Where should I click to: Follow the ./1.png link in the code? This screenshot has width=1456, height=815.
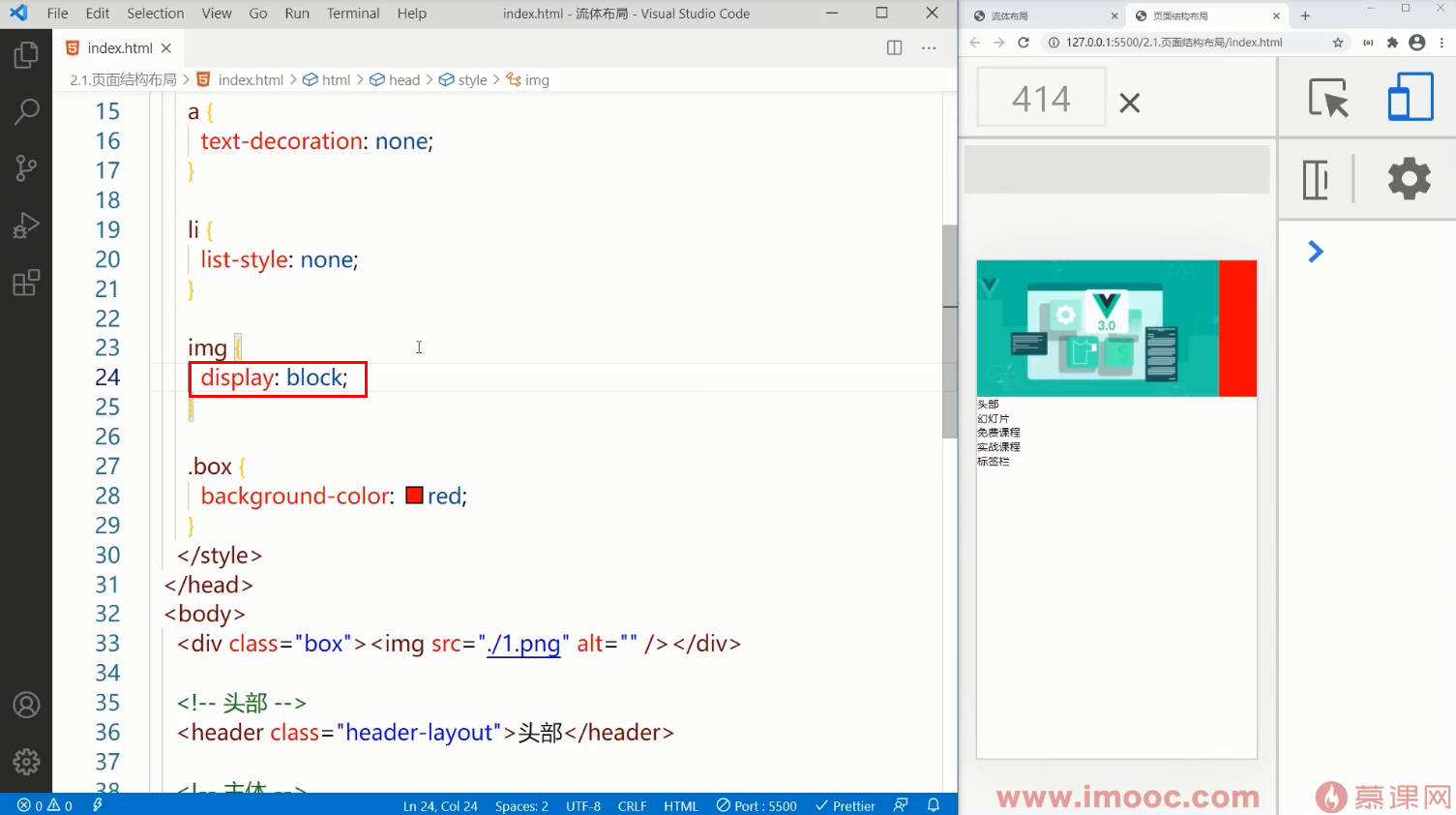coord(523,644)
